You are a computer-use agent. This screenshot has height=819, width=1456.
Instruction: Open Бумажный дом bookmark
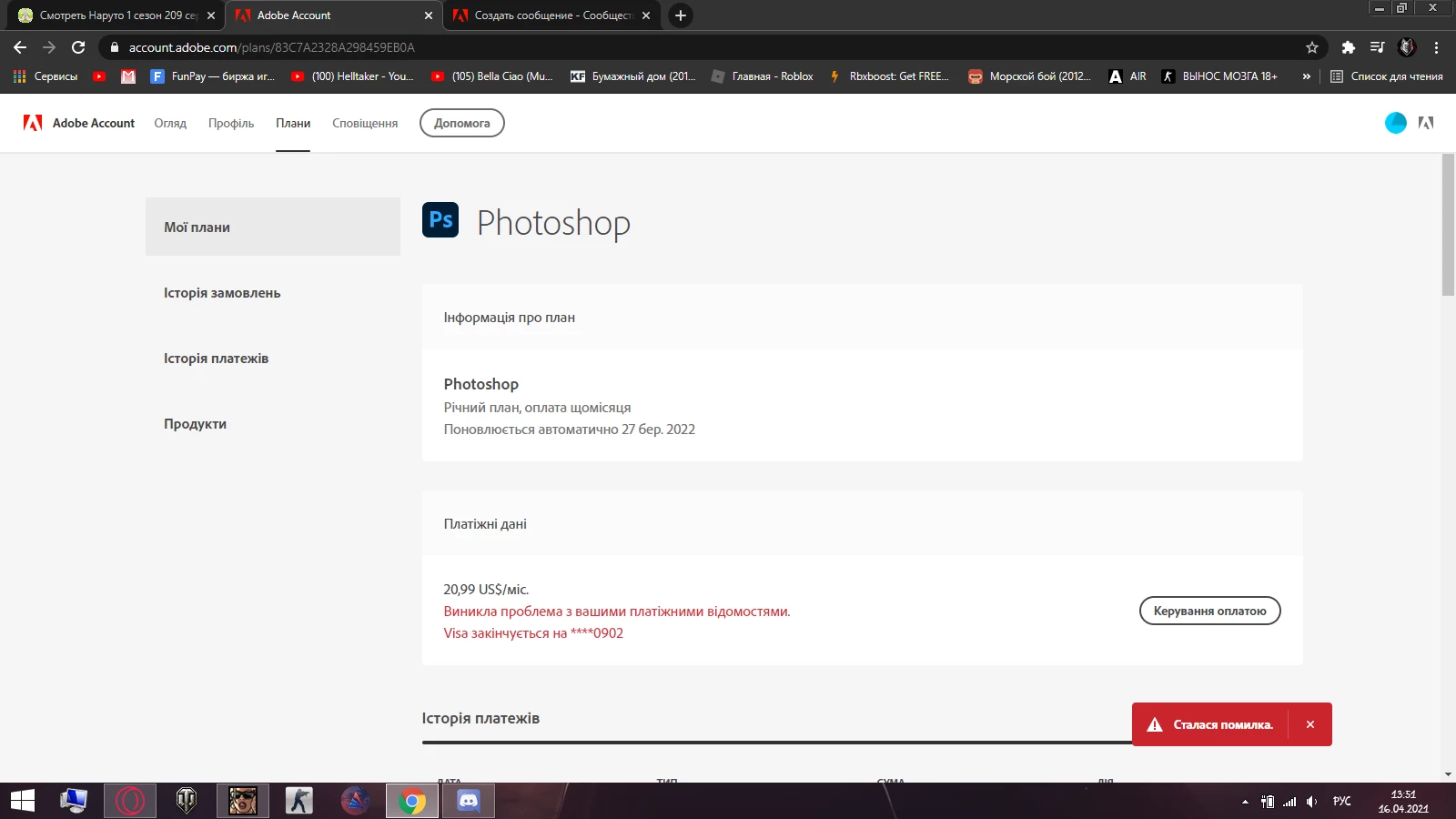[x=633, y=76]
